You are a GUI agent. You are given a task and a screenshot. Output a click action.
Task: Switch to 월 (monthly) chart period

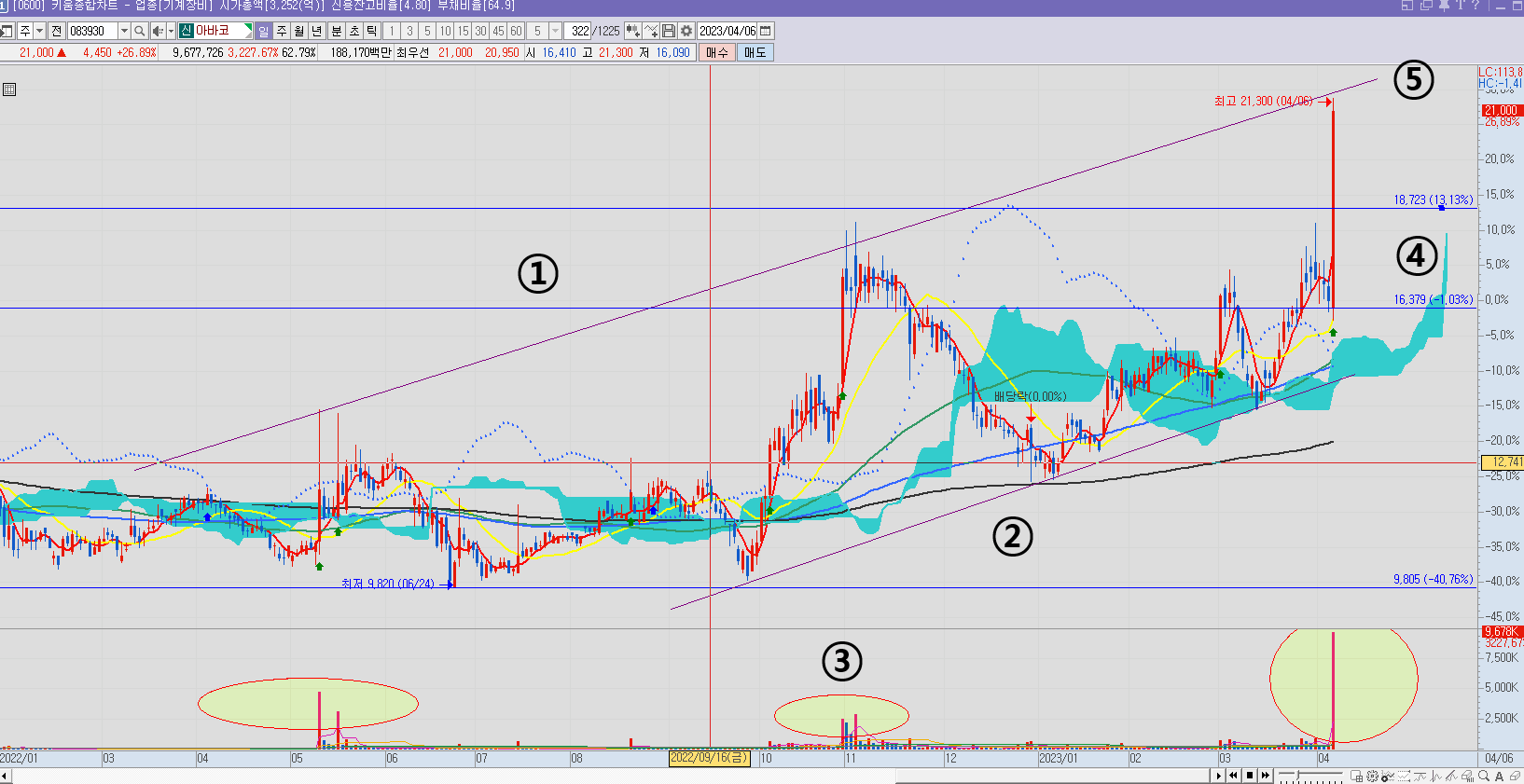pyautogui.click(x=299, y=31)
